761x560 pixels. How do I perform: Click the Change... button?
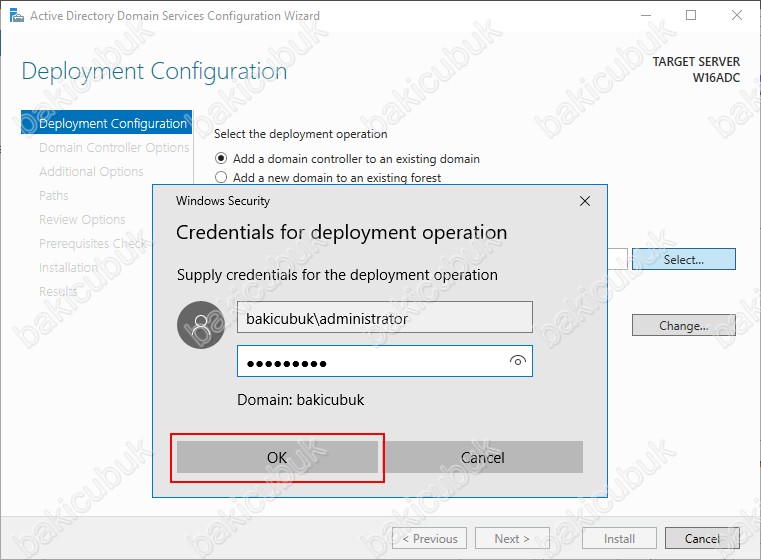click(x=683, y=326)
